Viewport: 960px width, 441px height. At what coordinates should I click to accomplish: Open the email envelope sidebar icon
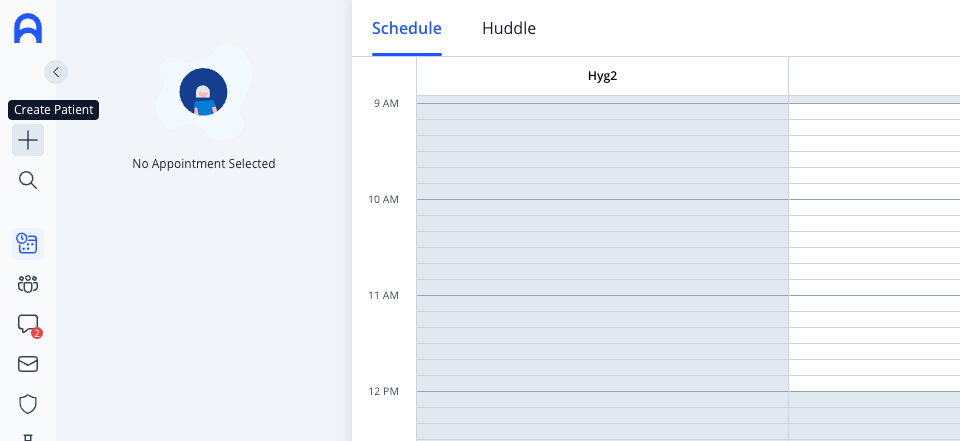[x=28, y=364]
